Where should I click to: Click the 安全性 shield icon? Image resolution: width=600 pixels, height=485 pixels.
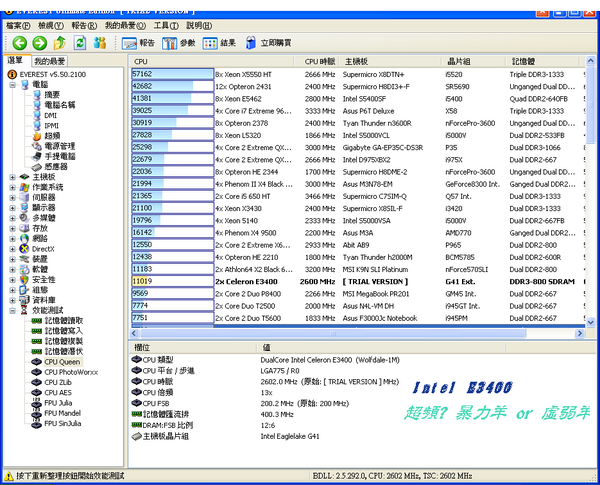(24, 280)
